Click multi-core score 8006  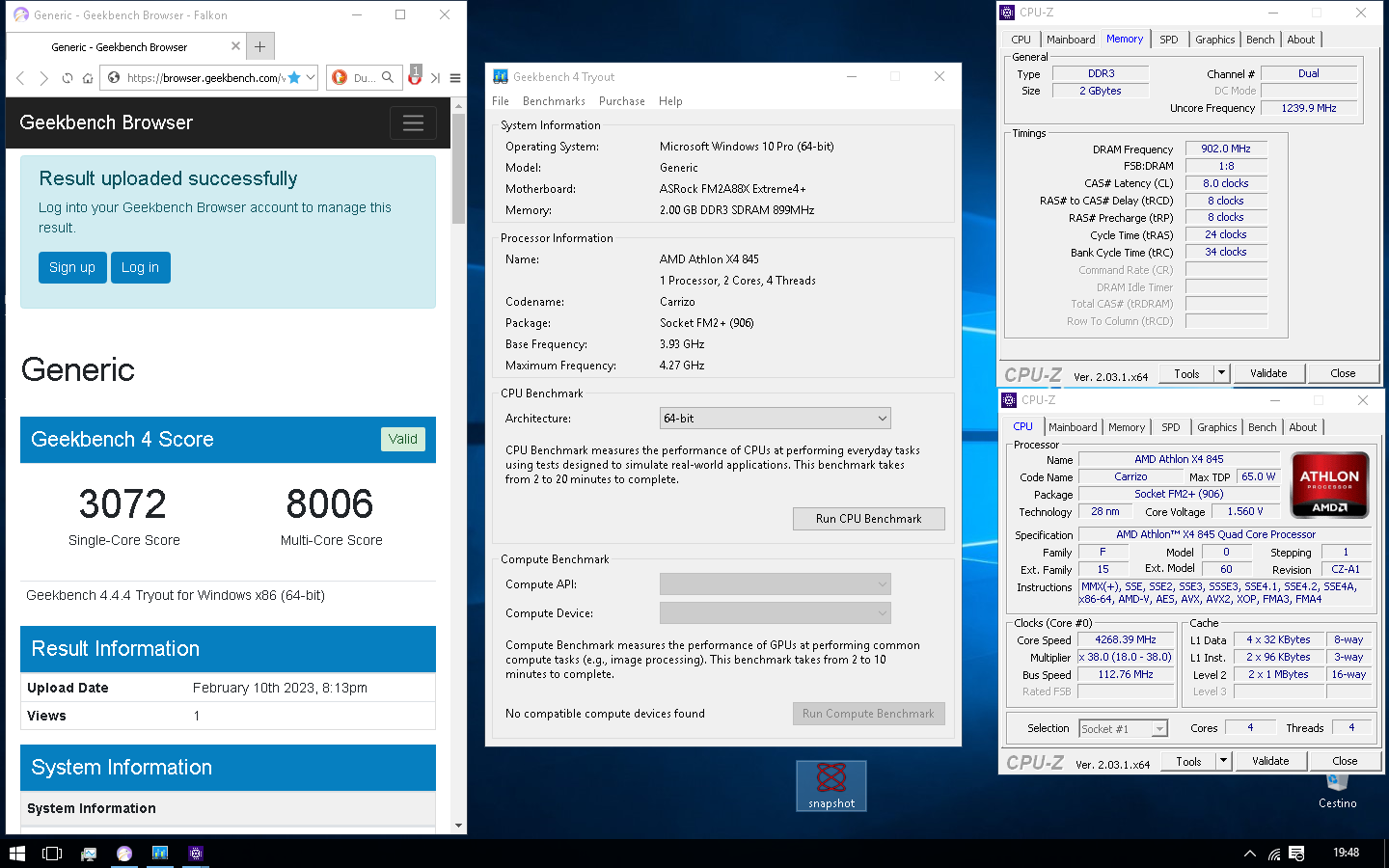pos(330,503)
